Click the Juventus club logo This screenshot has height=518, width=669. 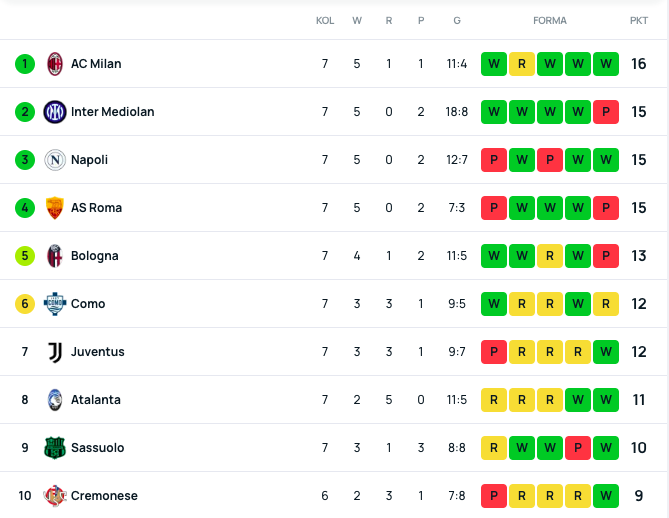point(55,352)
